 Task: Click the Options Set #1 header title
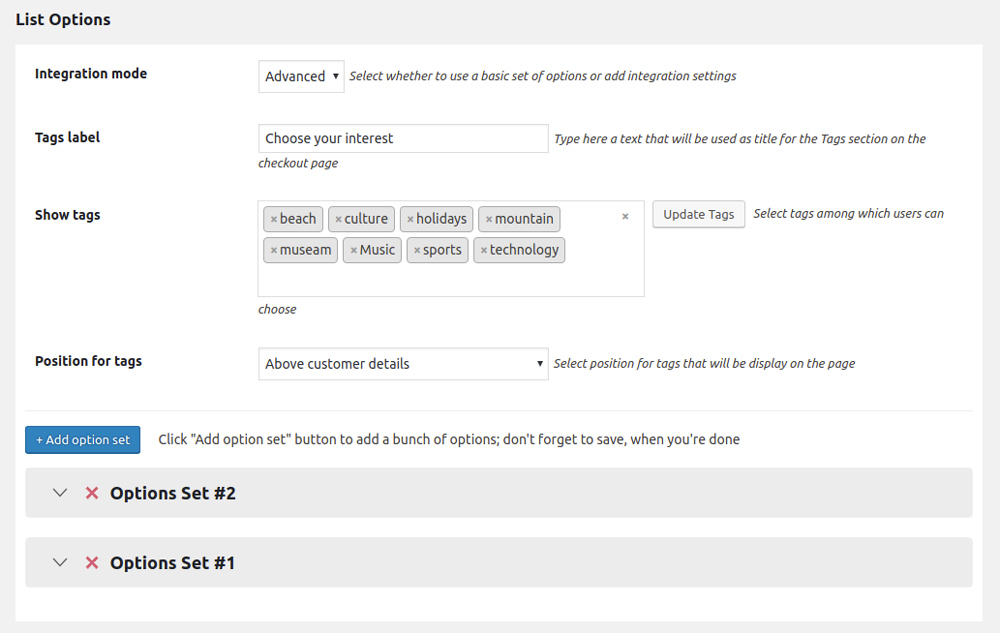[x=172, y=563]
